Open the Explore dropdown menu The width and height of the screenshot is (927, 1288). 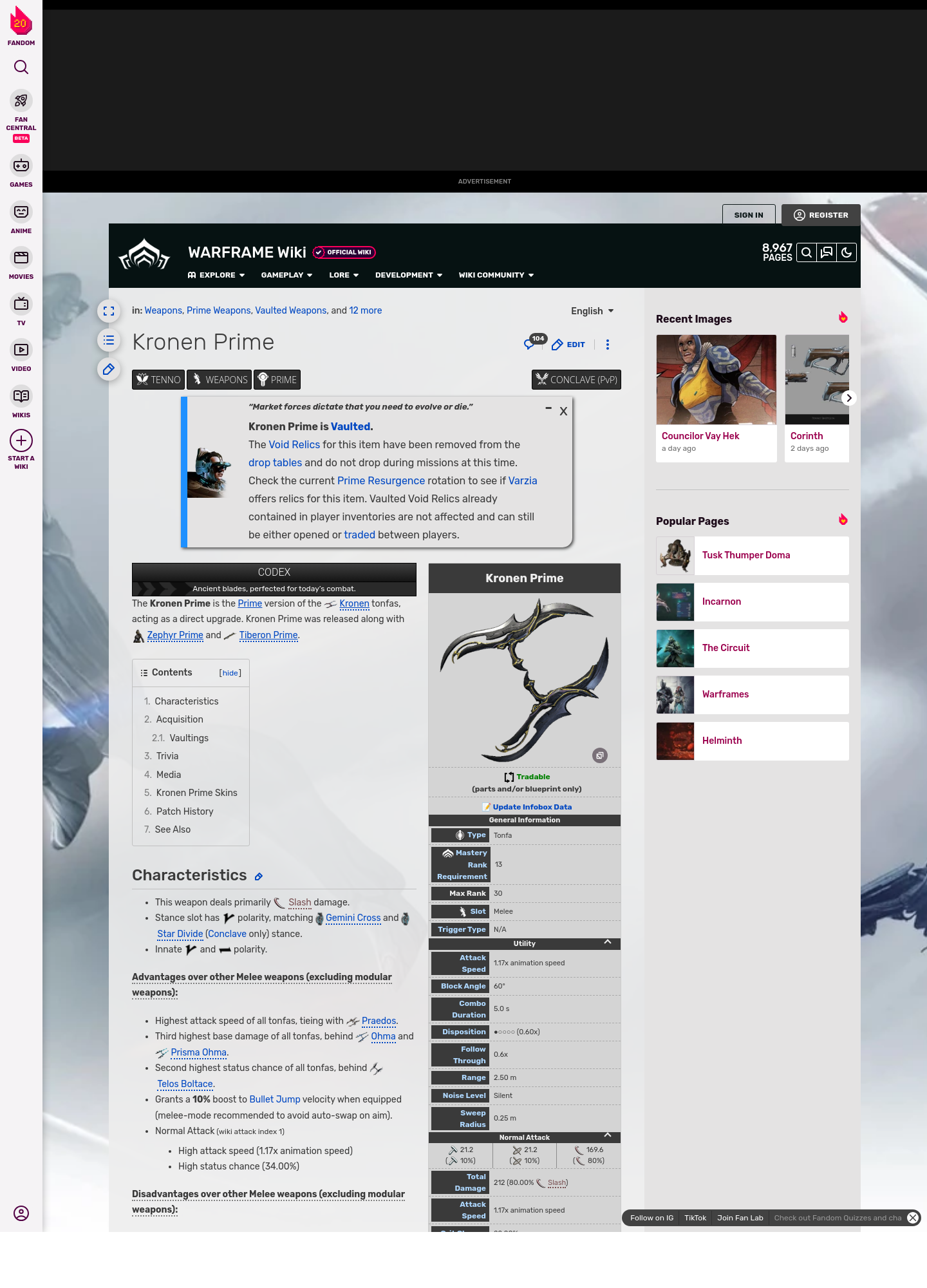[216, 275]
